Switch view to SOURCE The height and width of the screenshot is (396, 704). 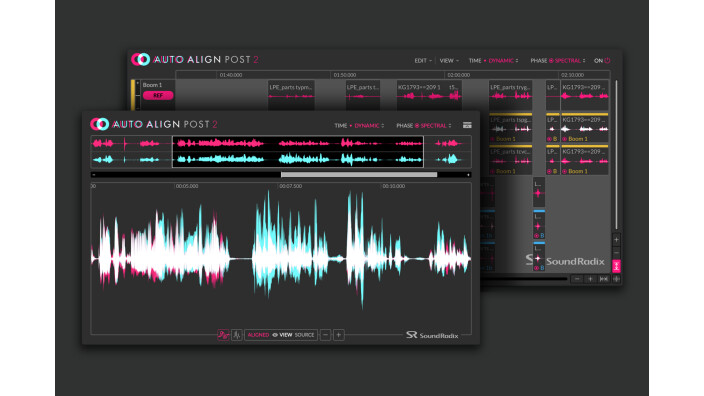pyautogui.click(x=304, y=335)
